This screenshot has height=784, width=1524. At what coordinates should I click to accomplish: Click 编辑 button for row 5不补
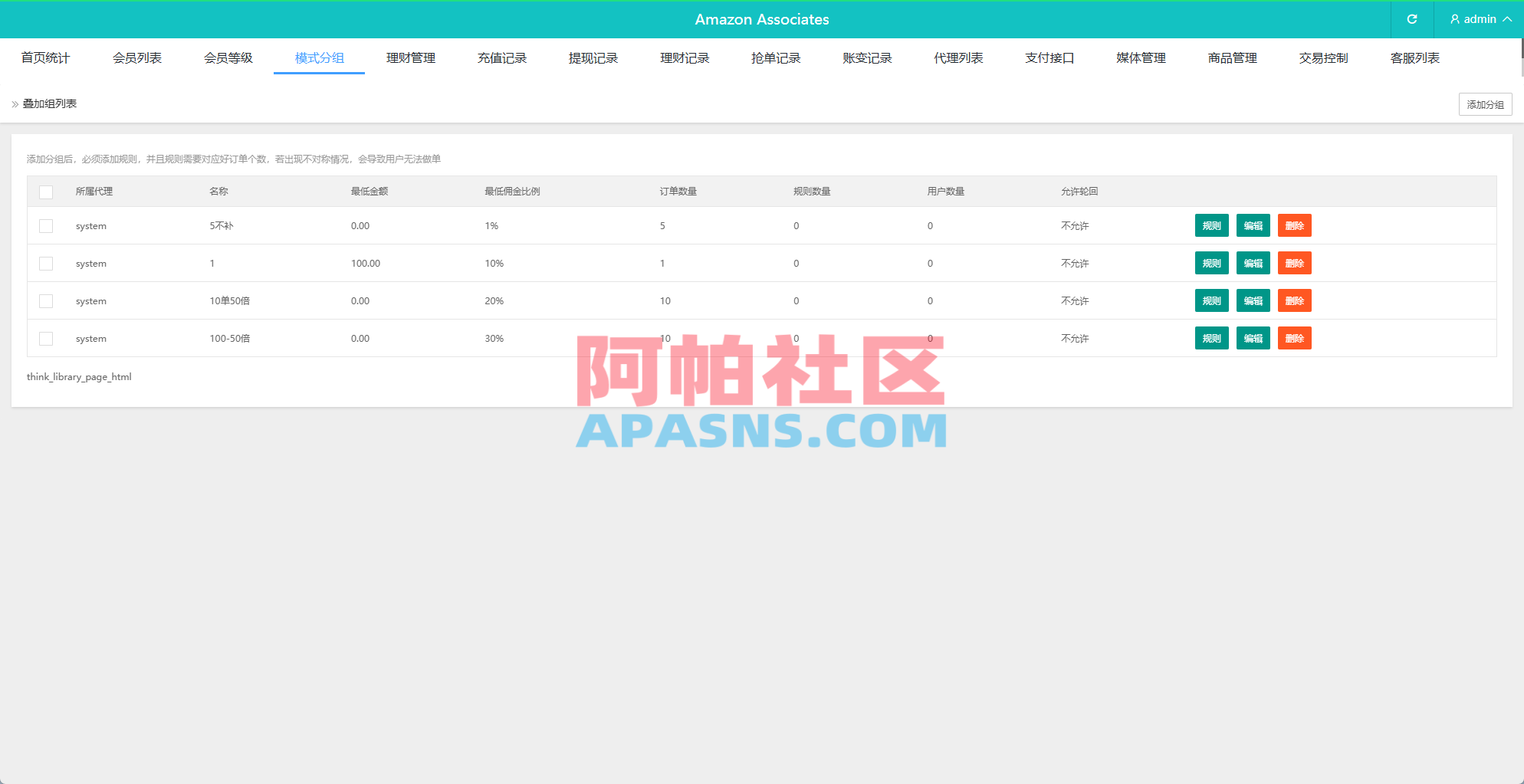[x=1253, y=226]
